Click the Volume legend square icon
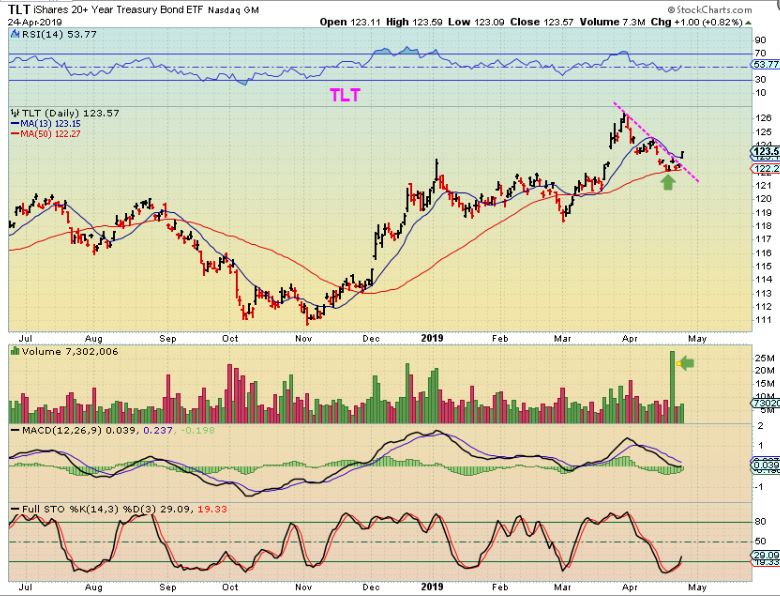The height and width of the screenshot is (596, 780). (x=15, y=352)
